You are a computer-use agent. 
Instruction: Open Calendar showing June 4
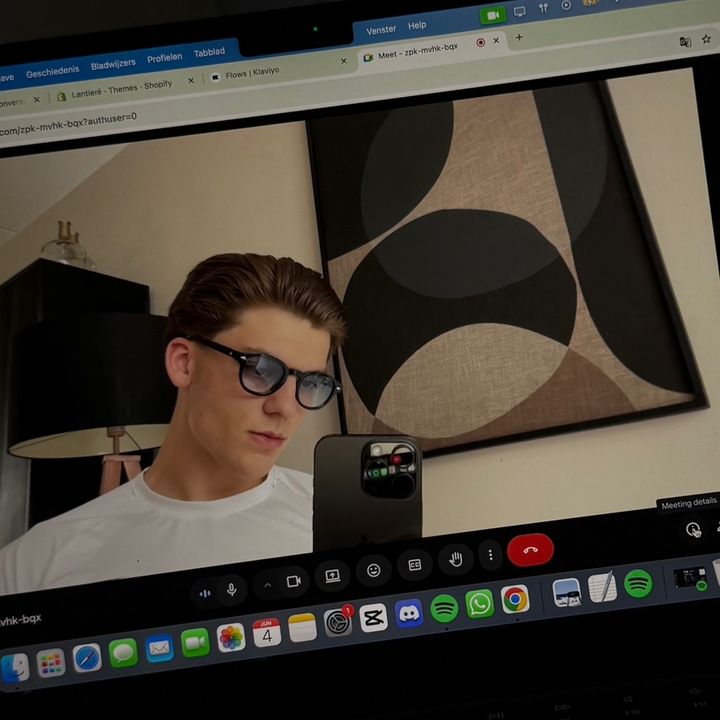267,633
